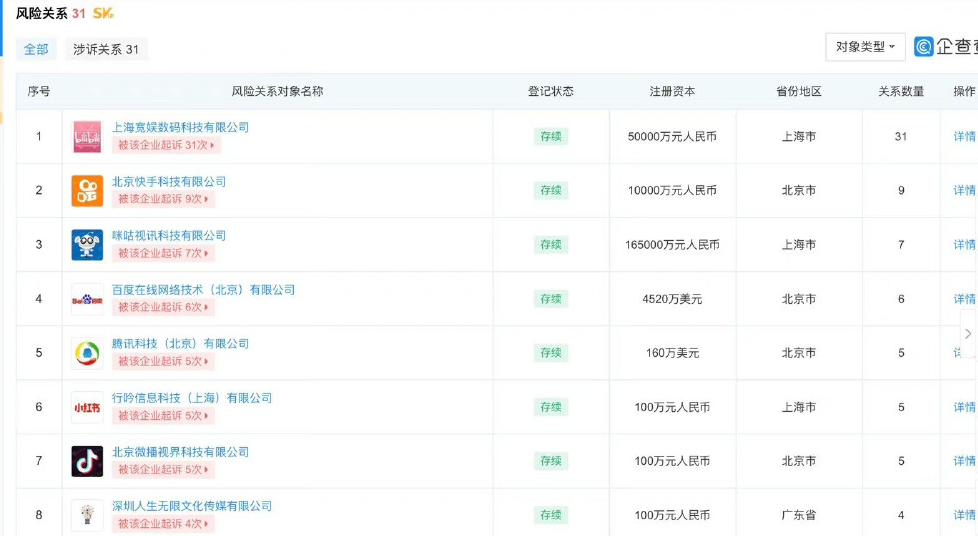Click the 深圳人生无限文化传媒 logo

click(87, 515)
